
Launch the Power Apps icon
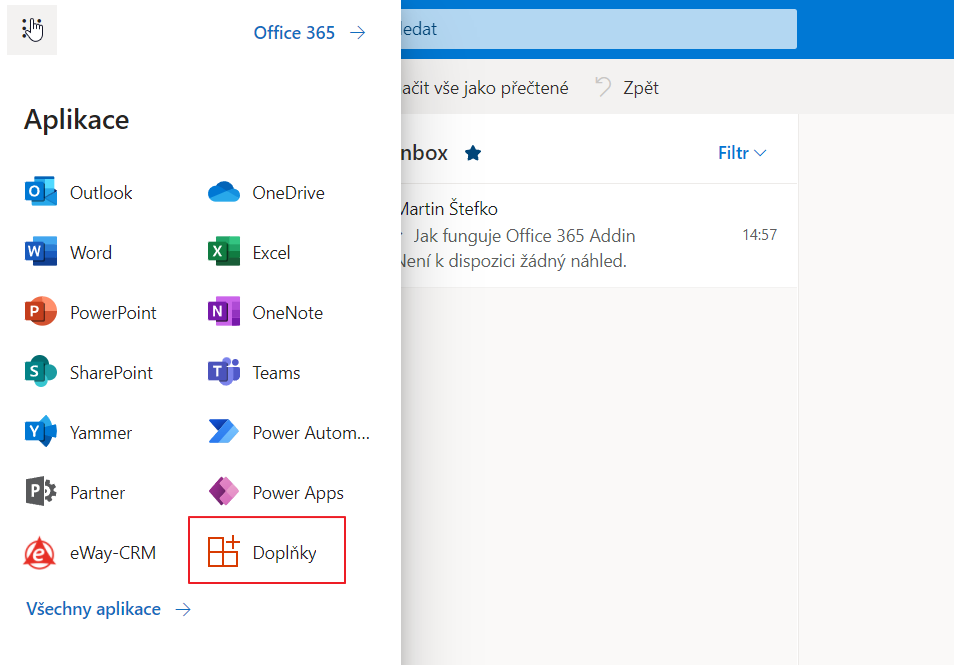[224, 491]
